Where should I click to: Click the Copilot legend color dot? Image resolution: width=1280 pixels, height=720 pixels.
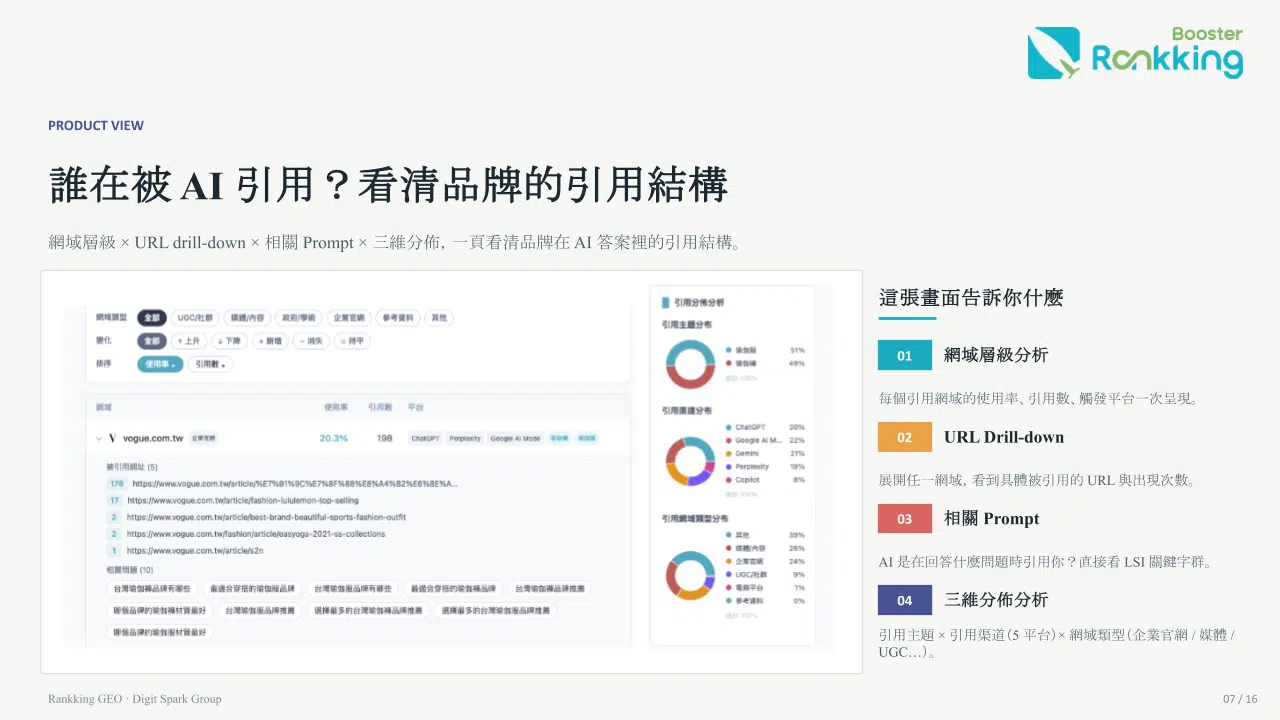coord(728,480)
